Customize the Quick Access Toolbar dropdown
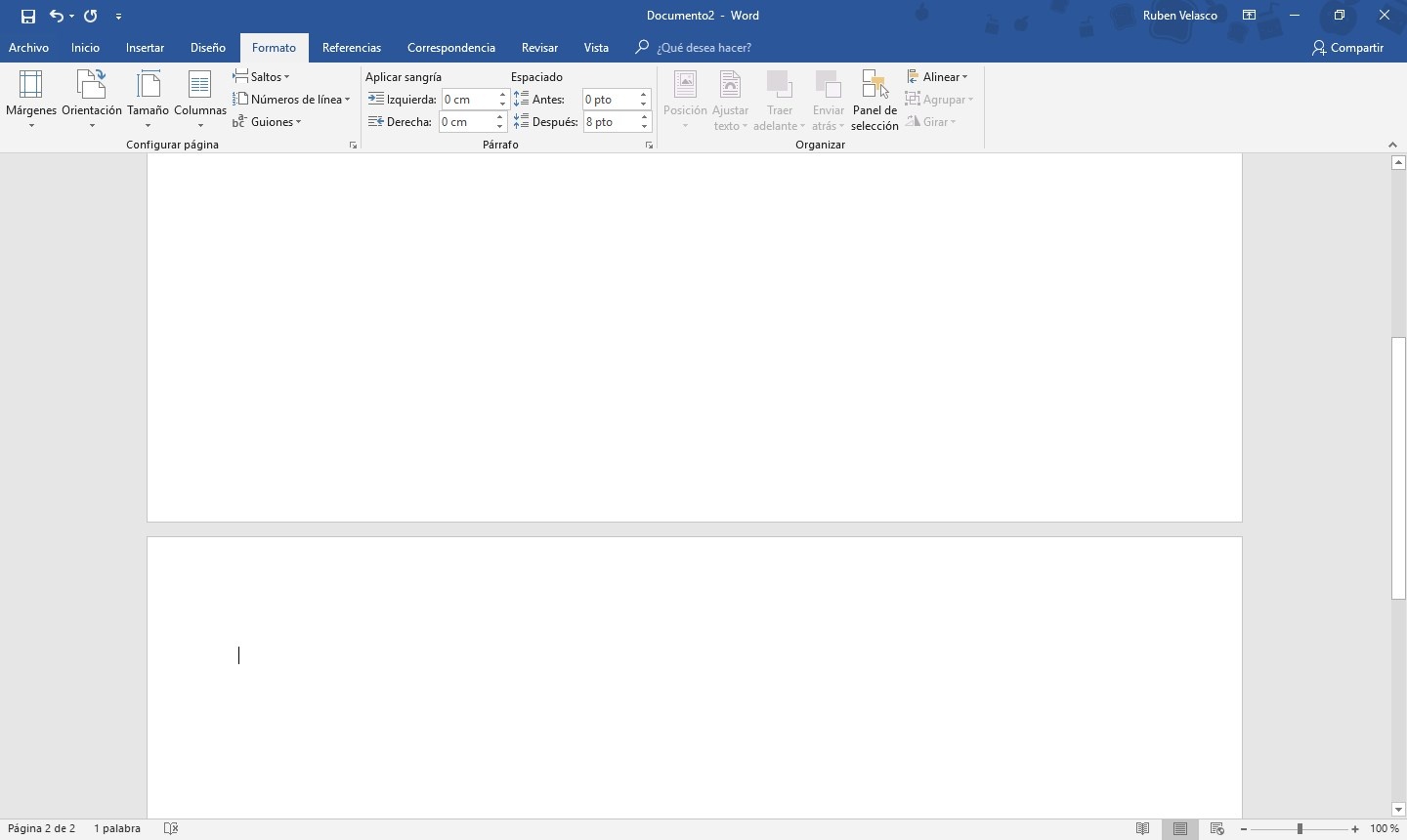This screenshot has height=840, width=1407. (118, 17)
